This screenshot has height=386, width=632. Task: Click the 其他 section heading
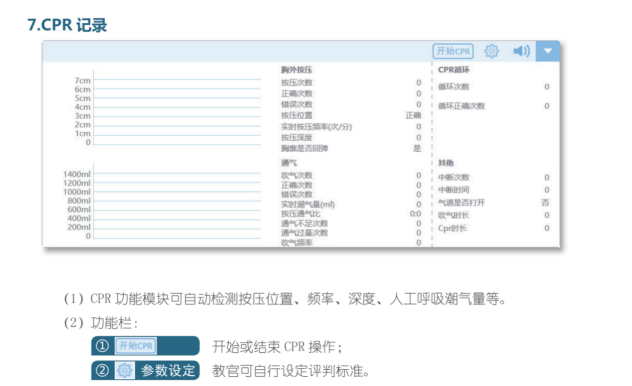446,163
